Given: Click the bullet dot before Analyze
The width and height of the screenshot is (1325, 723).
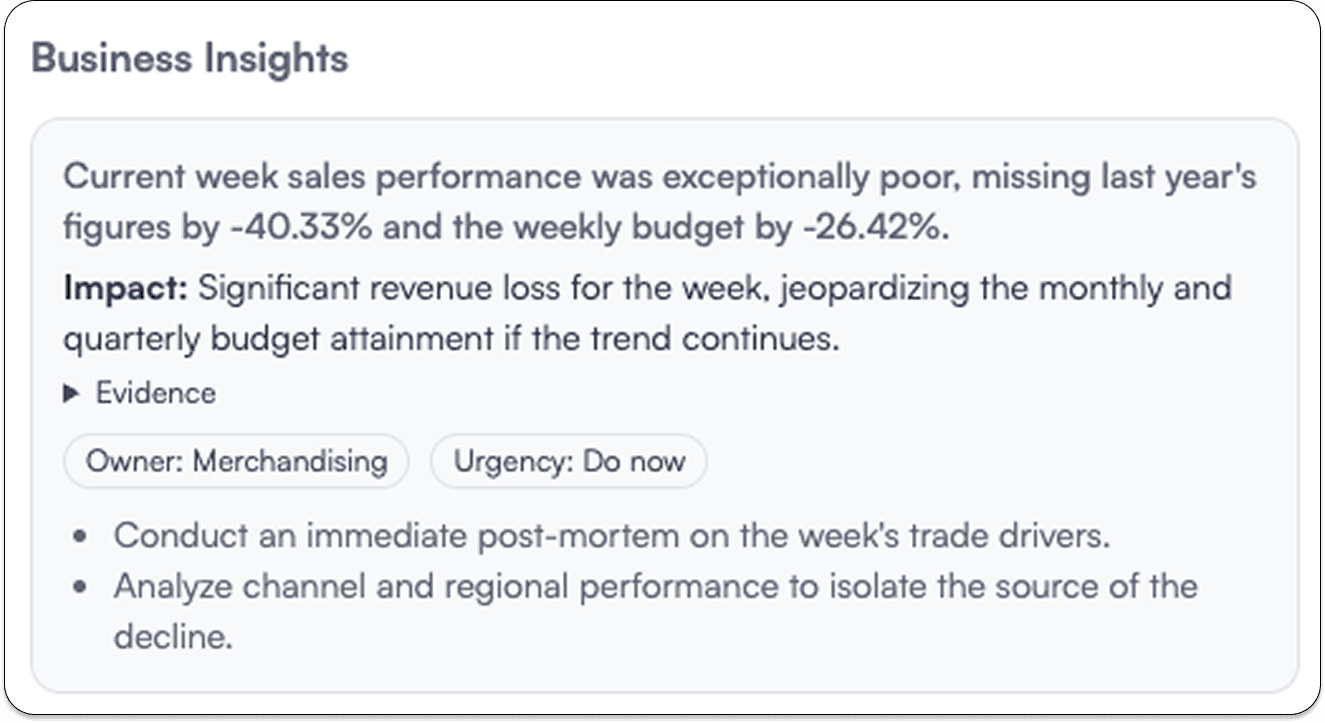Looking at the screenshot, I should tap(82, 587).
